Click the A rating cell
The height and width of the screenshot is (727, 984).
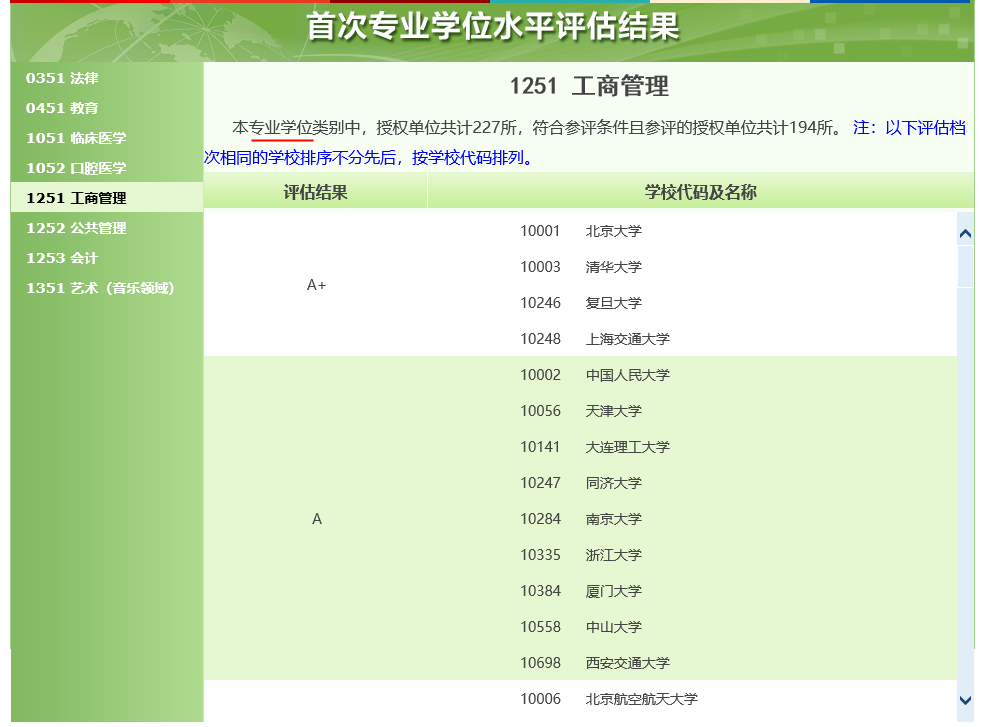coord(316,519)
